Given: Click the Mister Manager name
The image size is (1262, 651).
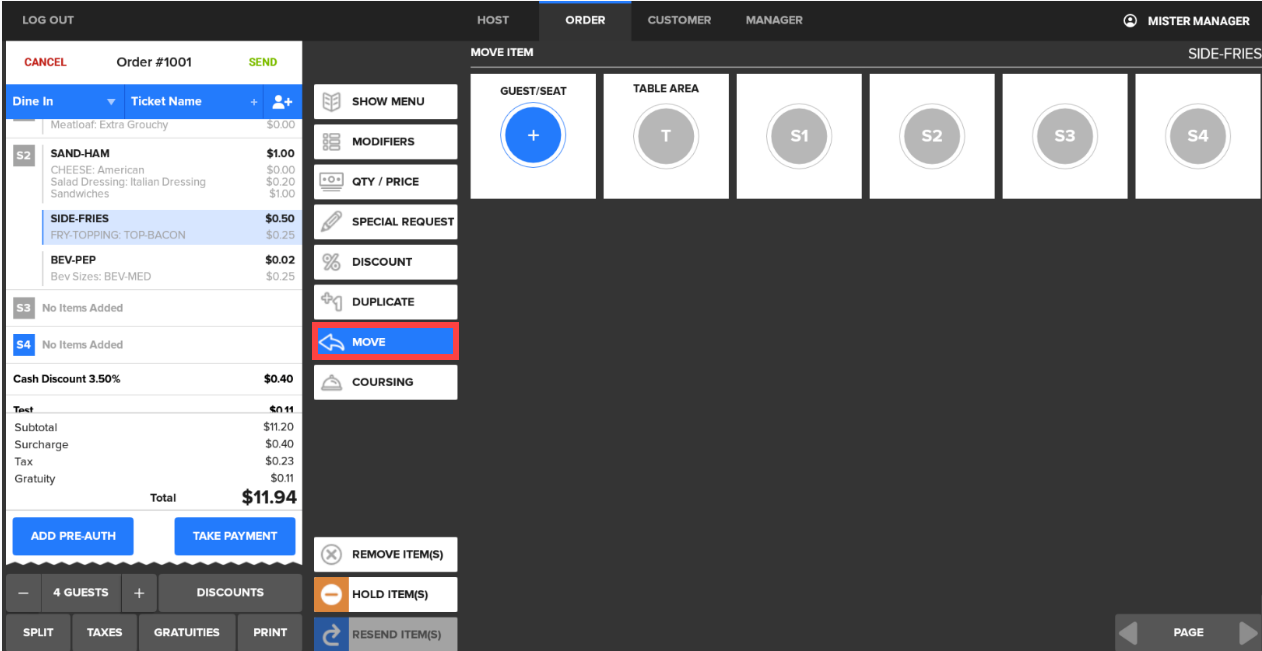Looking at the screenshot, I should [x=1198, y=20].
